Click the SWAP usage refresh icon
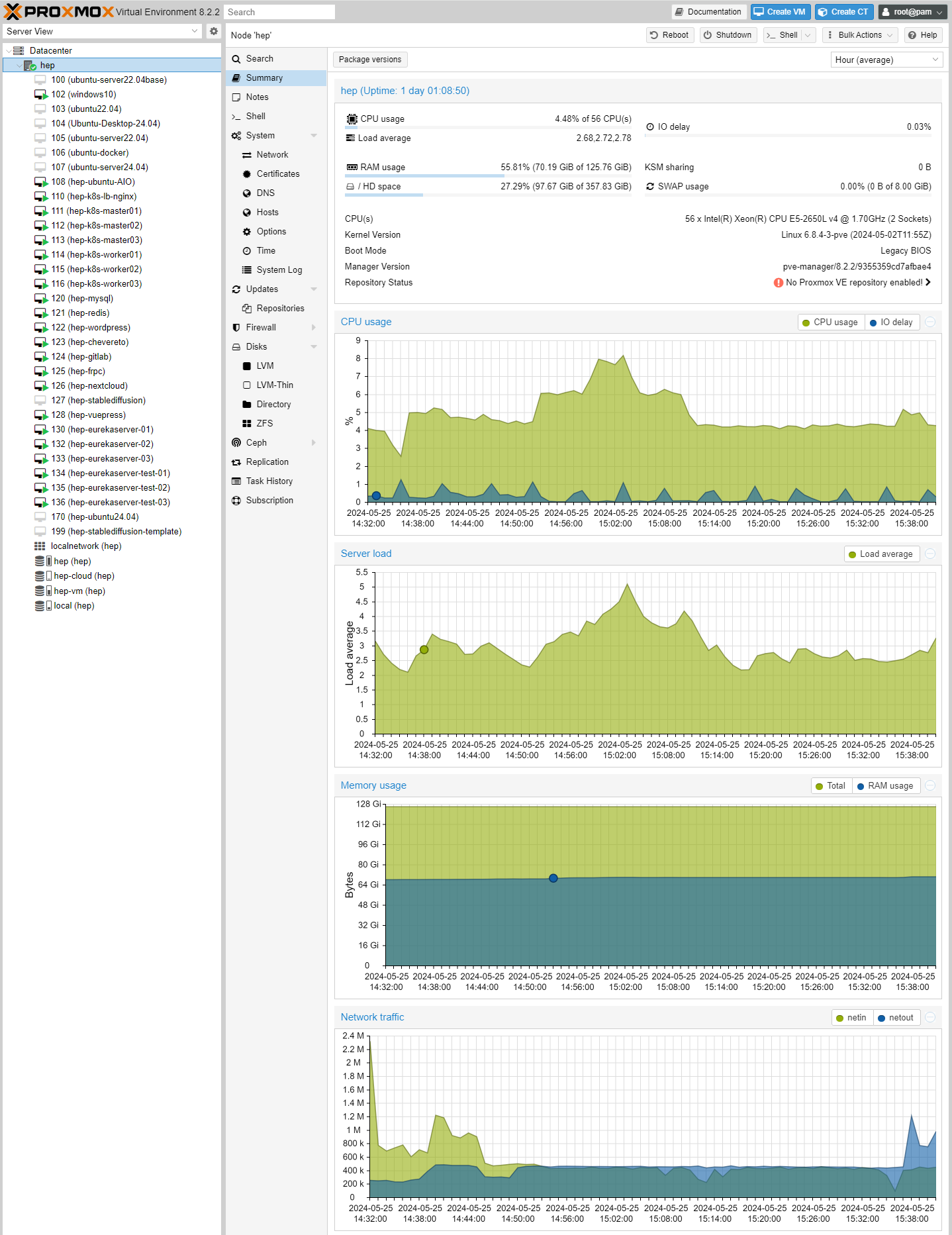This screenshot has width=952, height=1235. [x=650, y=187]
